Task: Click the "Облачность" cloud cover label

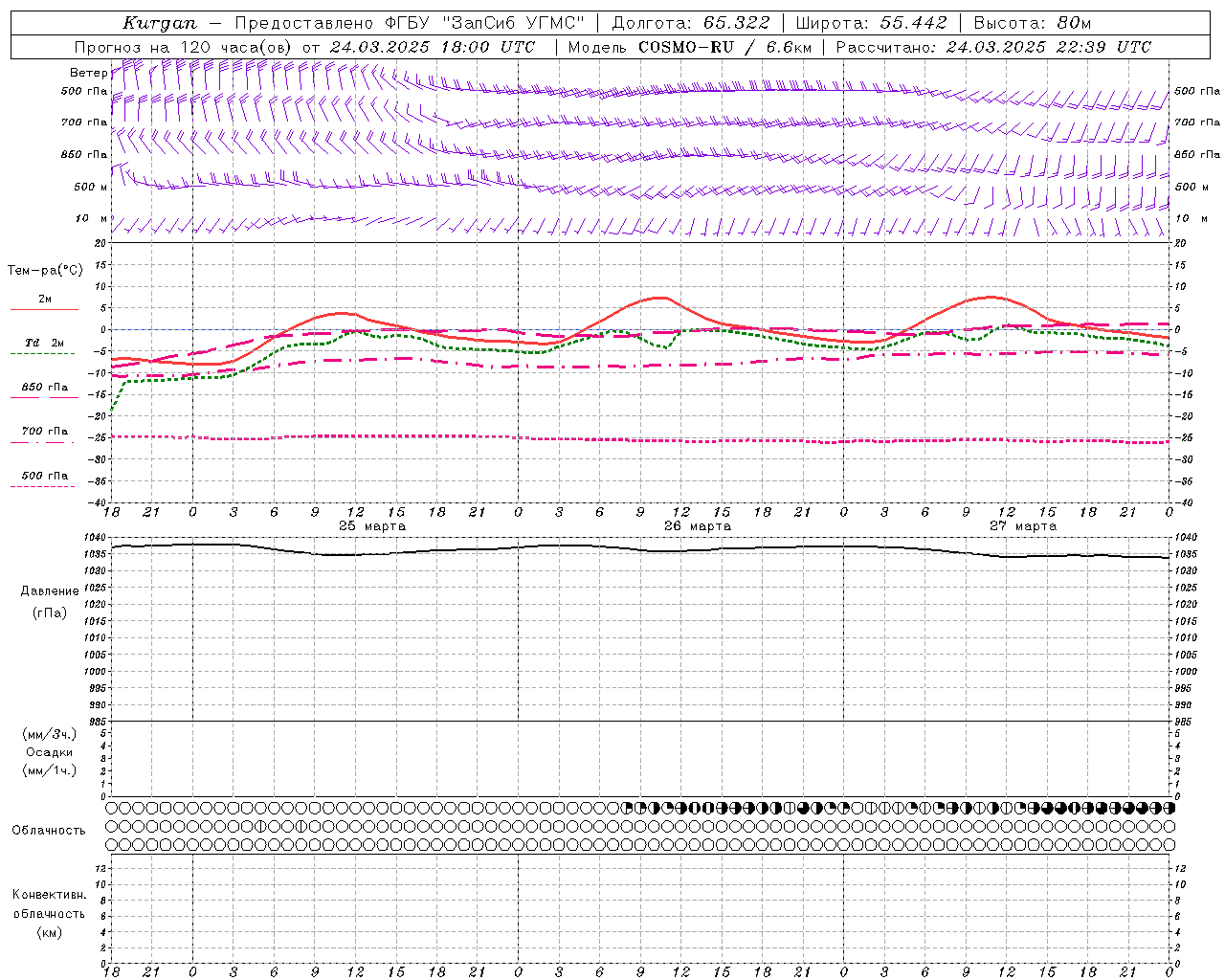Action: (x=49, y=831)
